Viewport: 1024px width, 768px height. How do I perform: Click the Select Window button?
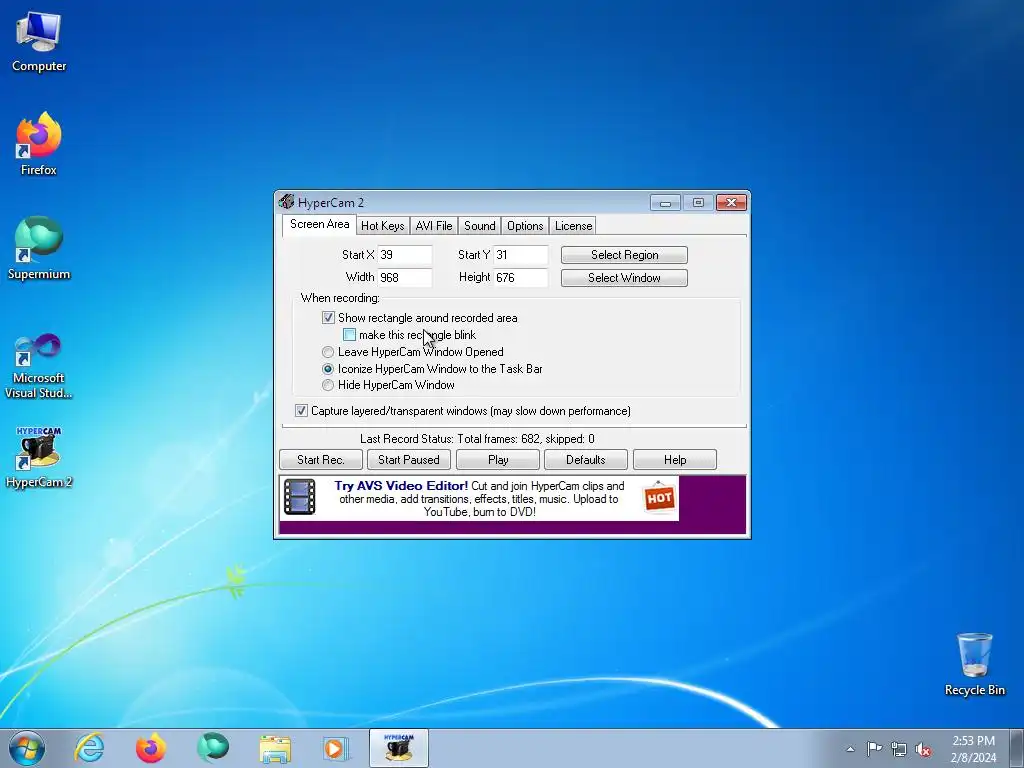(x=624, y=278)
